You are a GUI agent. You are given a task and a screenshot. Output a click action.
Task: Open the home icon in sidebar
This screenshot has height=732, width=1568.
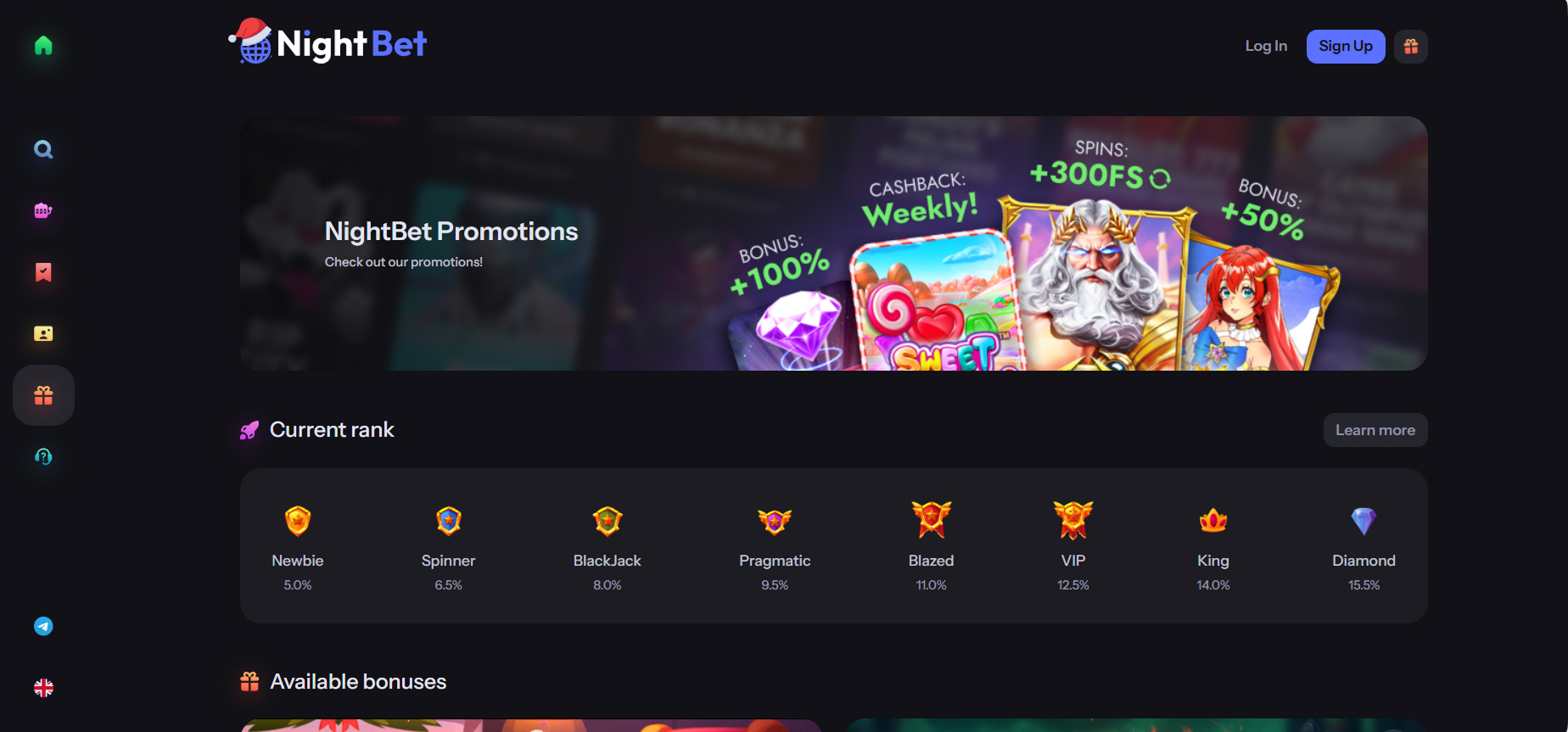pos(43,46)
